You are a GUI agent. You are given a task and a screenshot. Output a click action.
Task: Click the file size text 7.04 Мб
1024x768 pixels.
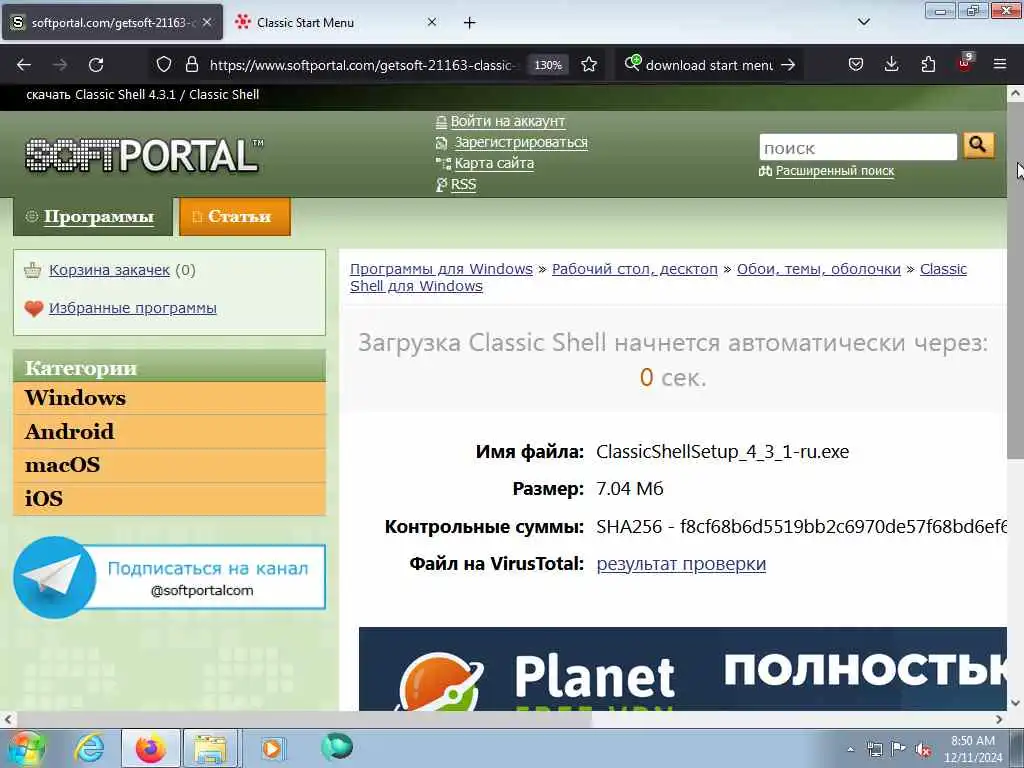(630, 488)
